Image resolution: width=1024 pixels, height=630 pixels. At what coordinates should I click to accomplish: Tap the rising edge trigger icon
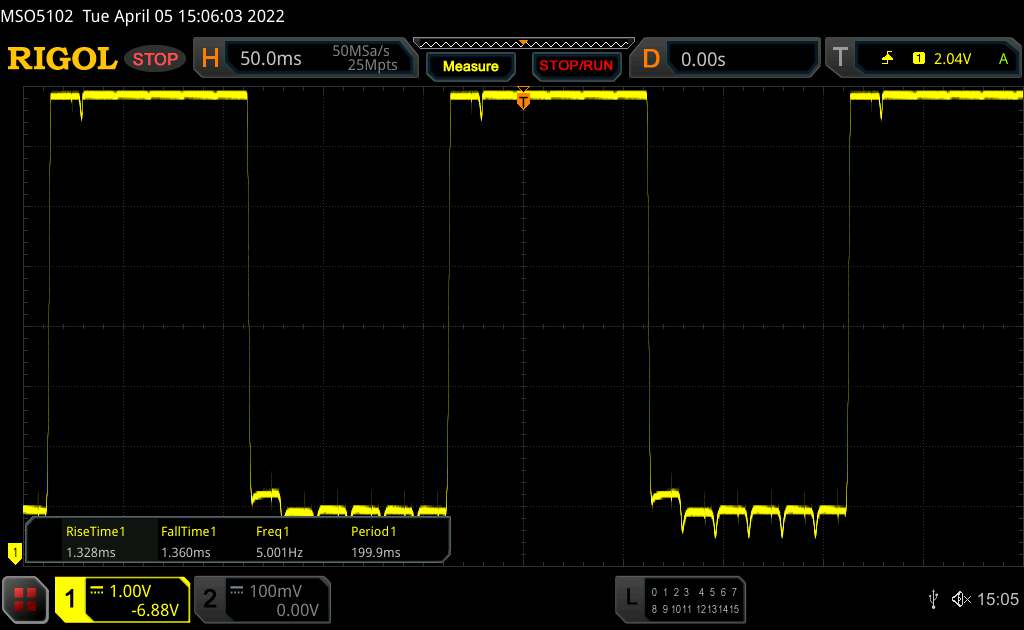coord(887,59)
